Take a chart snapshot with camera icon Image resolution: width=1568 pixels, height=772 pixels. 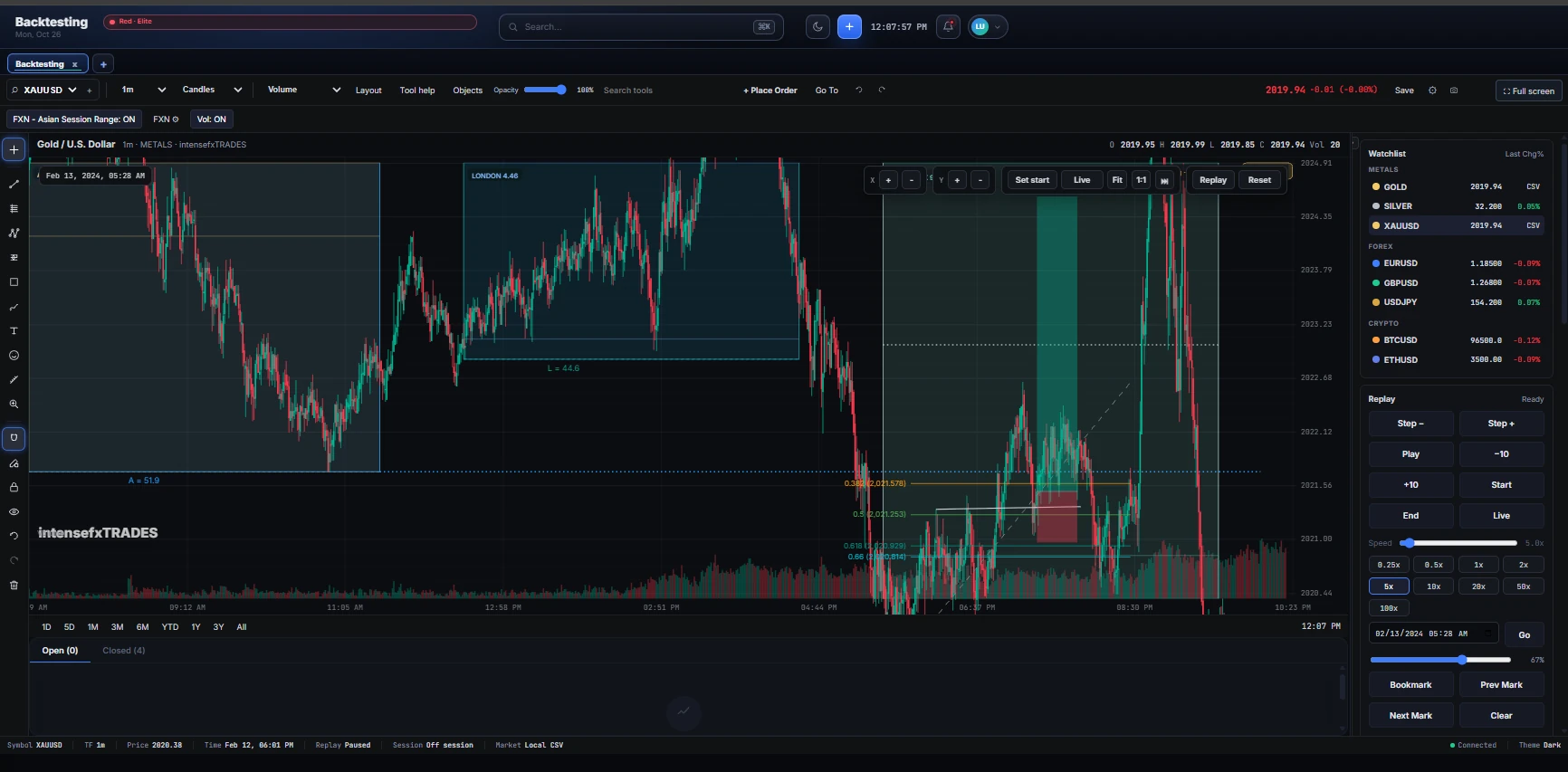tap(1454, 91)
